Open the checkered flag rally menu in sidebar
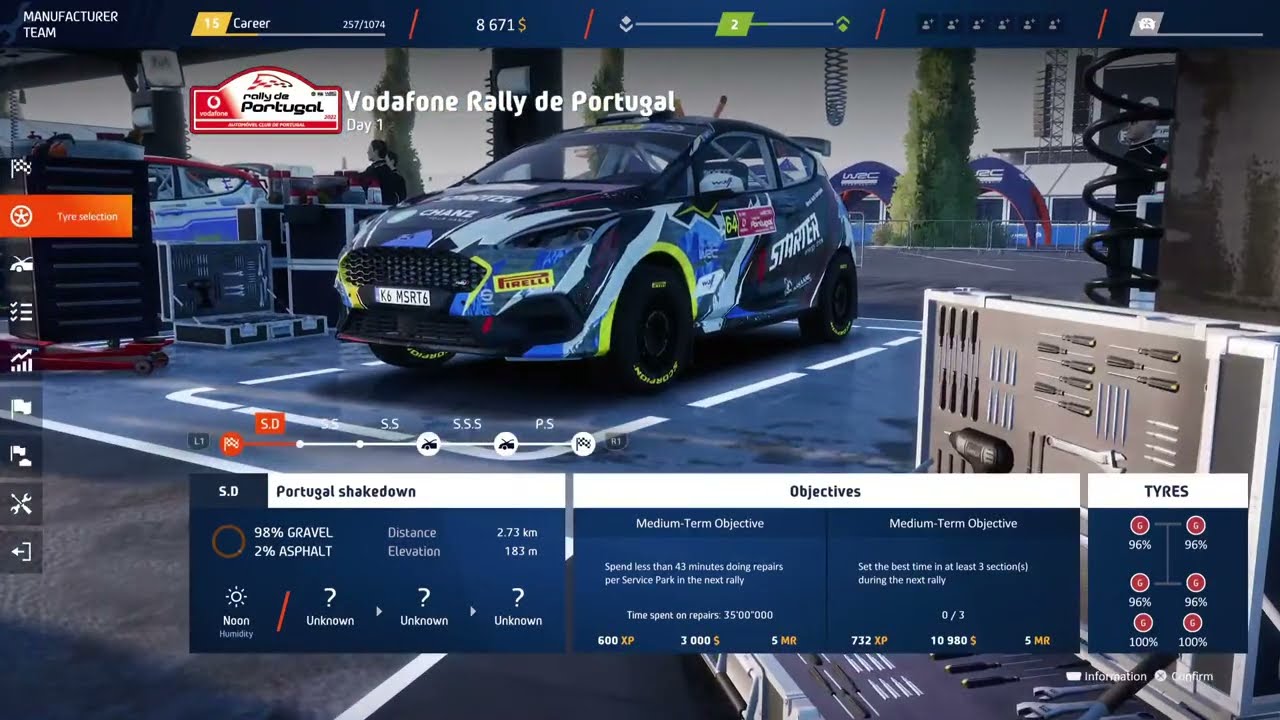The width and height of the screenshot is (1280, 720). pos(21,168)
